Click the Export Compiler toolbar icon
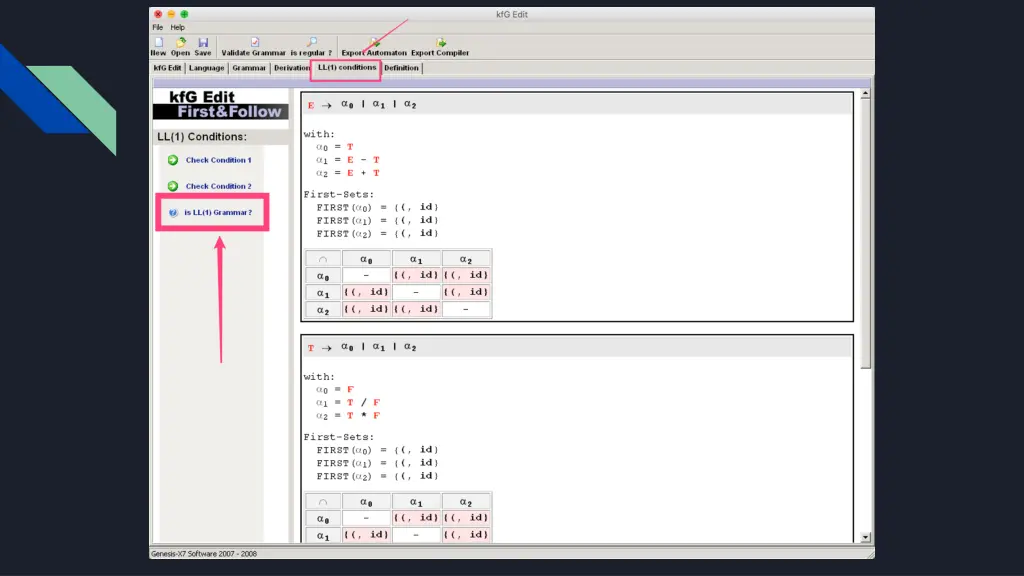Screen dimensions: 1024x576 point(441,42)
